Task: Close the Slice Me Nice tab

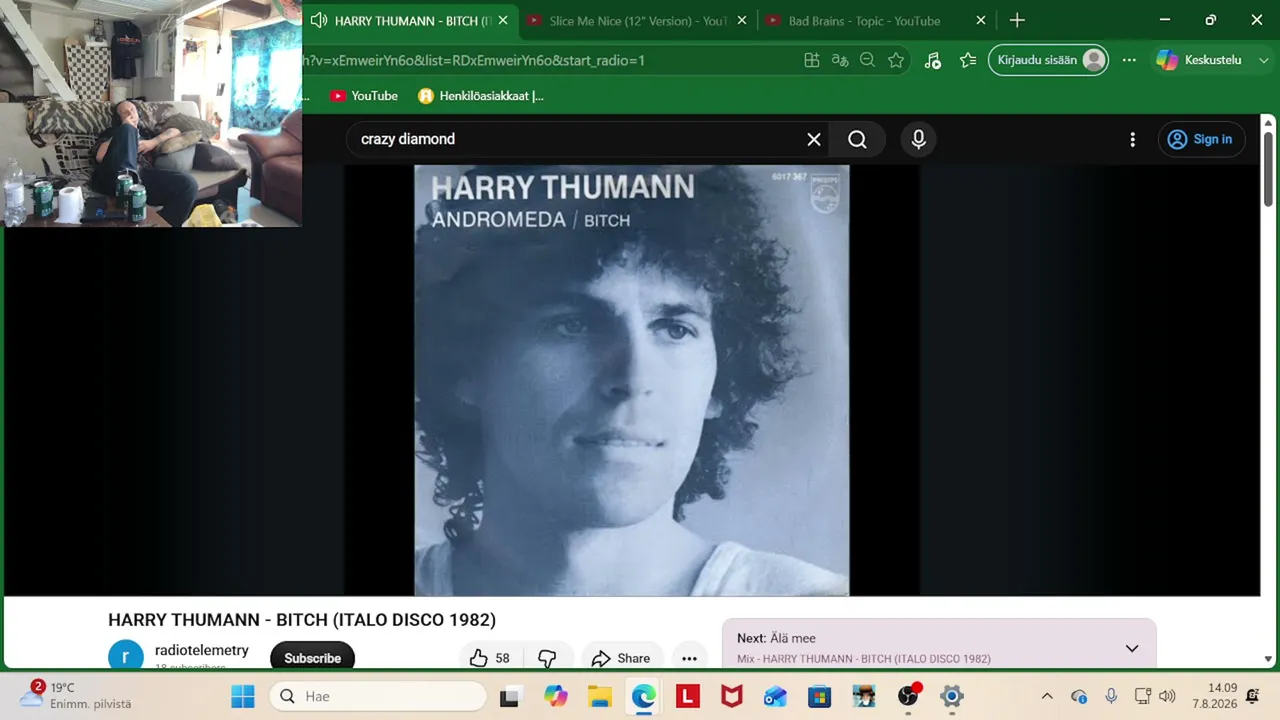Action: [x=742, y=20]
